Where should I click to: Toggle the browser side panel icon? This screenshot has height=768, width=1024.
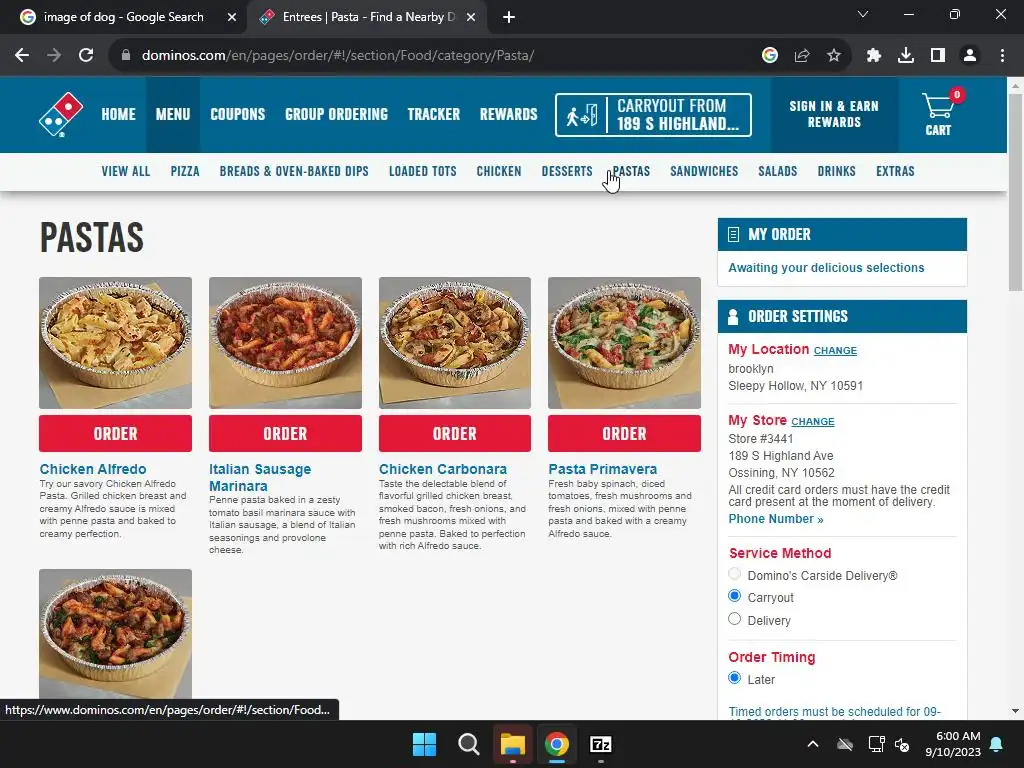938,56
